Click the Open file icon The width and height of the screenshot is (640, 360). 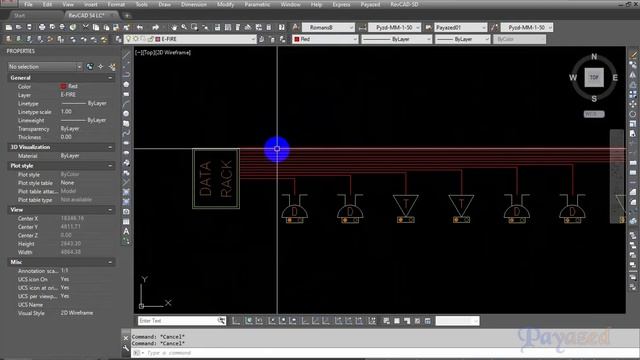point(19,27)
